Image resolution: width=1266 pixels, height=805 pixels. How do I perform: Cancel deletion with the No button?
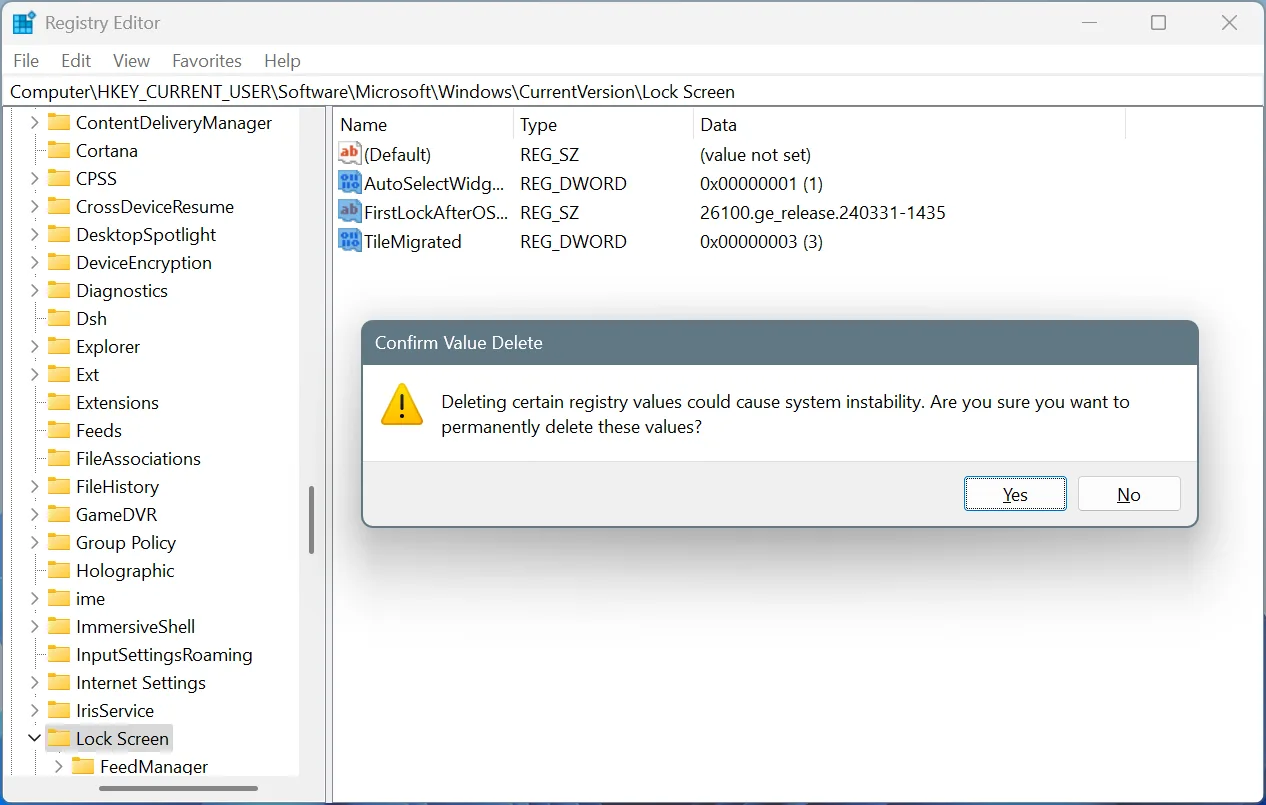1129,494
